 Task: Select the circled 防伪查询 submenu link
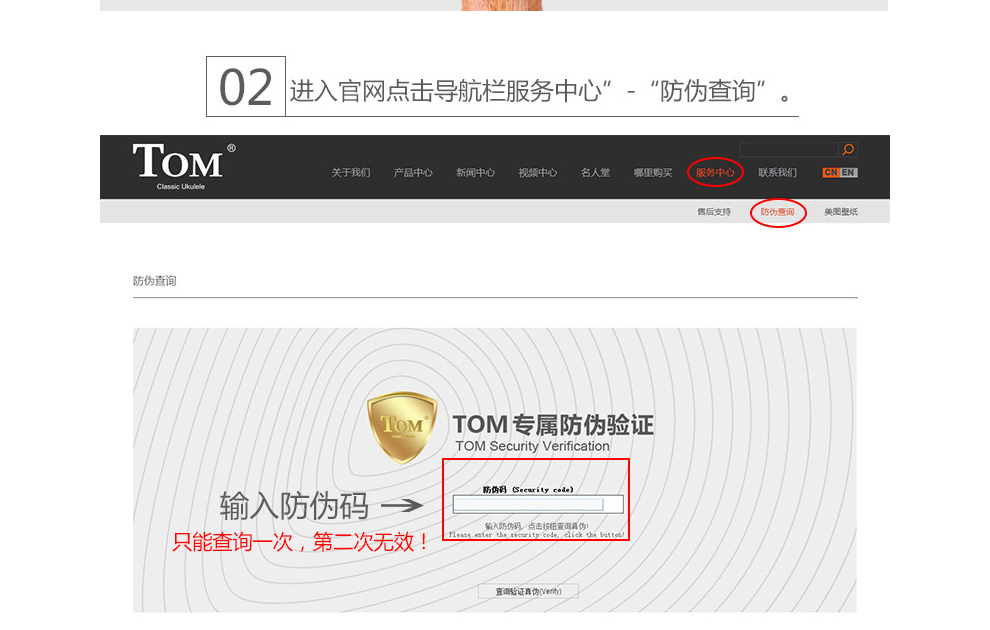[777, 211]
